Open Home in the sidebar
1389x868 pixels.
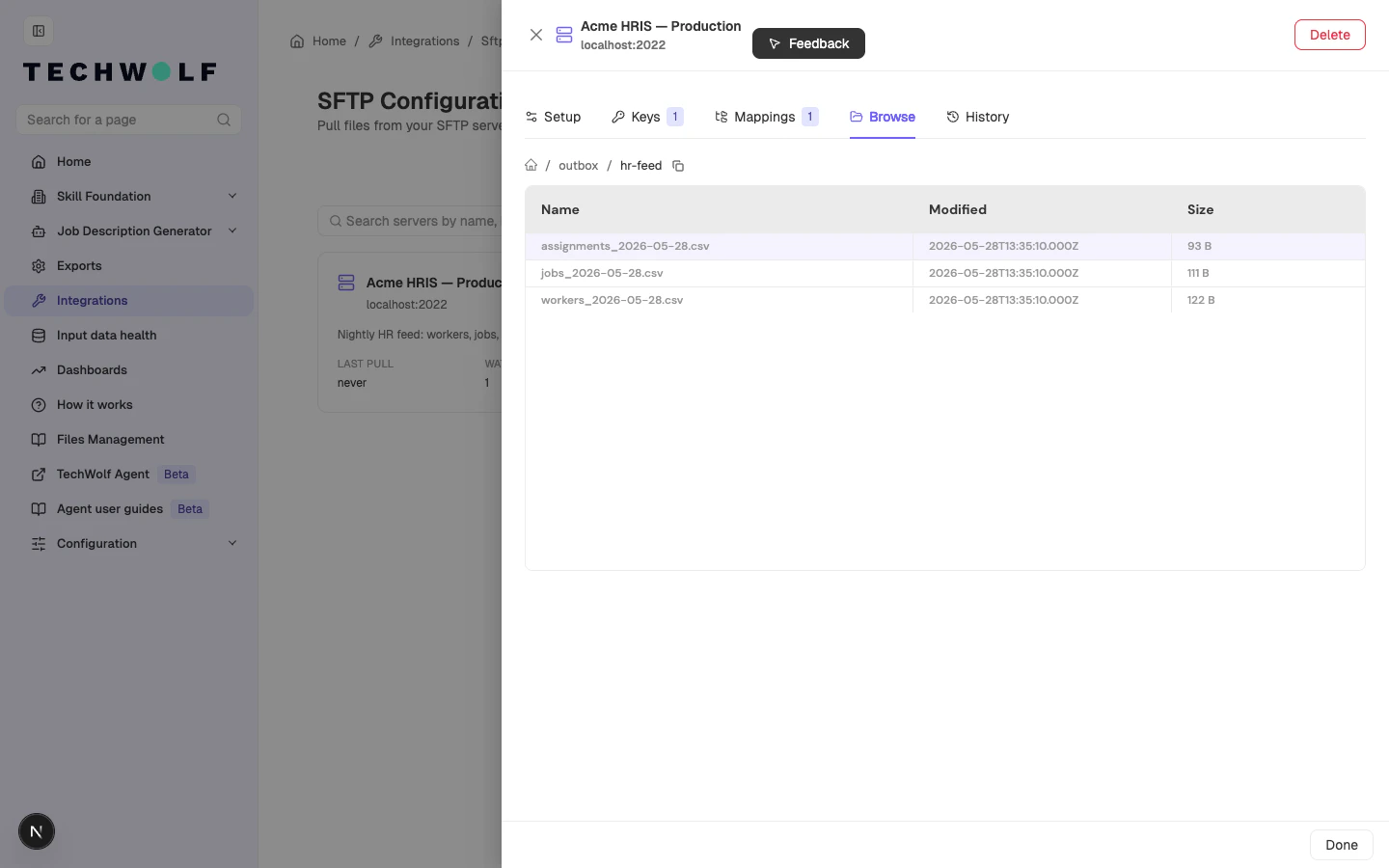point(128,162)
